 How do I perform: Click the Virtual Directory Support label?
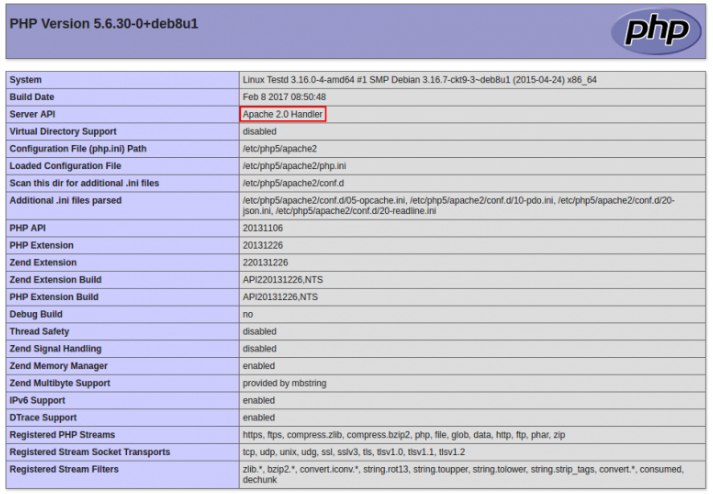(x=63, y=131)
